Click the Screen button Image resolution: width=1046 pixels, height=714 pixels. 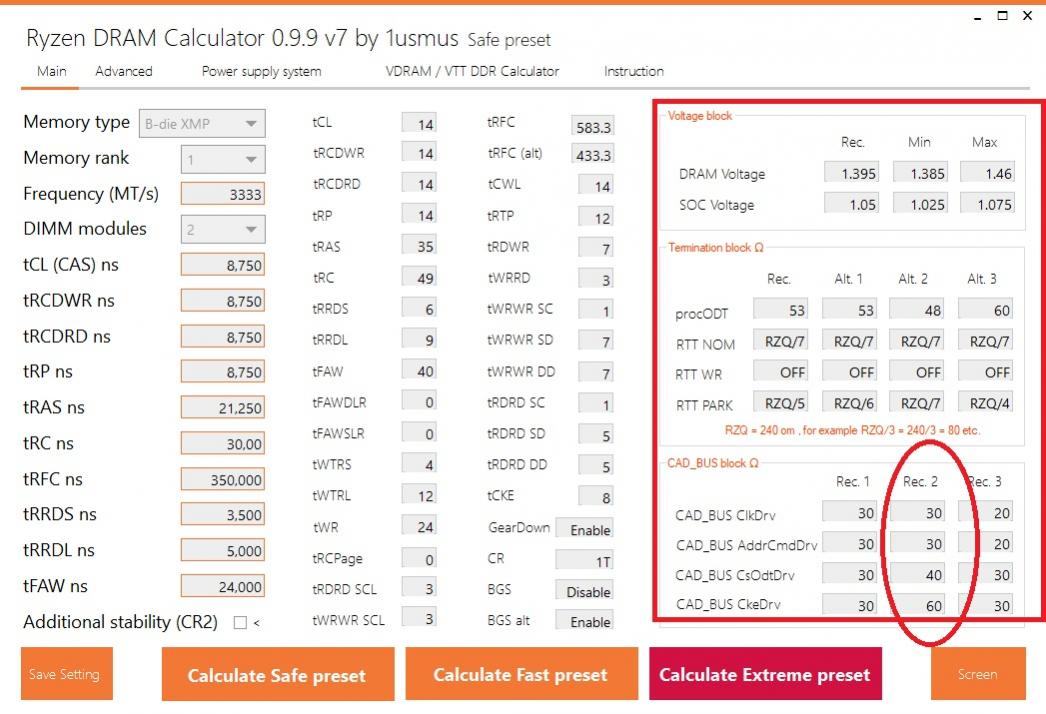[978, 674]
